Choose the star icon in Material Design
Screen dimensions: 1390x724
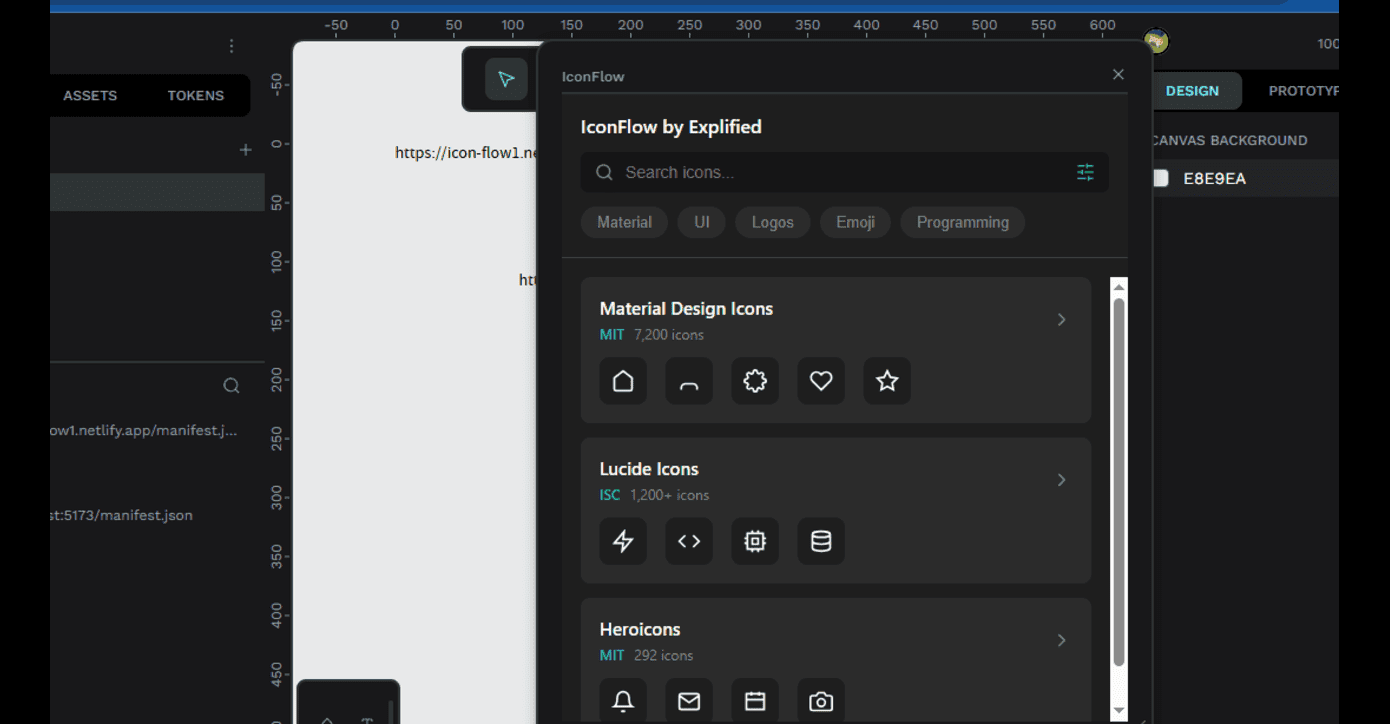tap(887, 381)
